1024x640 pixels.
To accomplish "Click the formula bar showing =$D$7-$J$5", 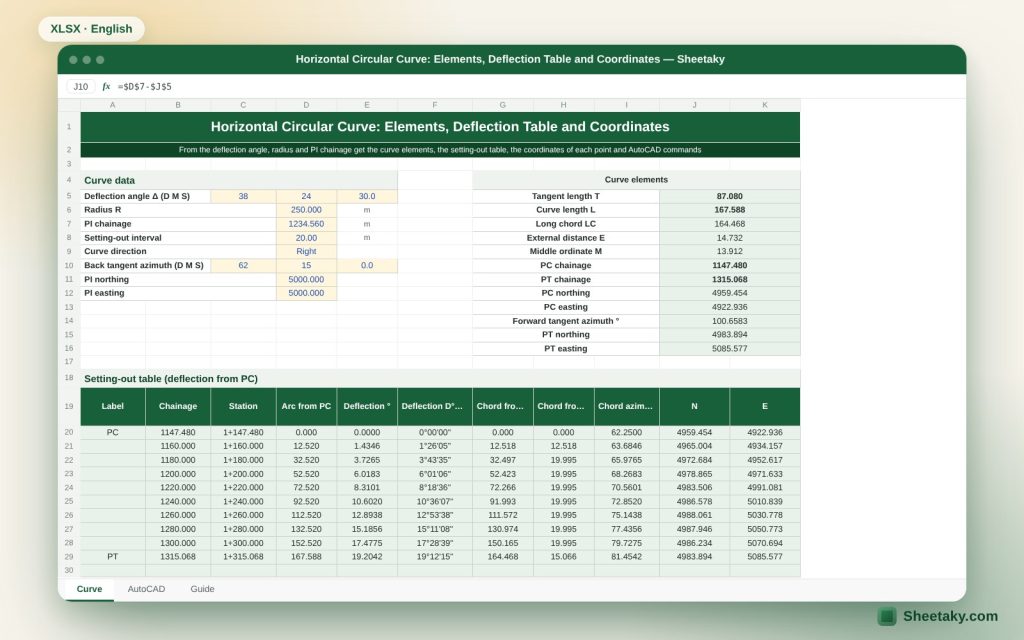I will (x=145, y=86).
